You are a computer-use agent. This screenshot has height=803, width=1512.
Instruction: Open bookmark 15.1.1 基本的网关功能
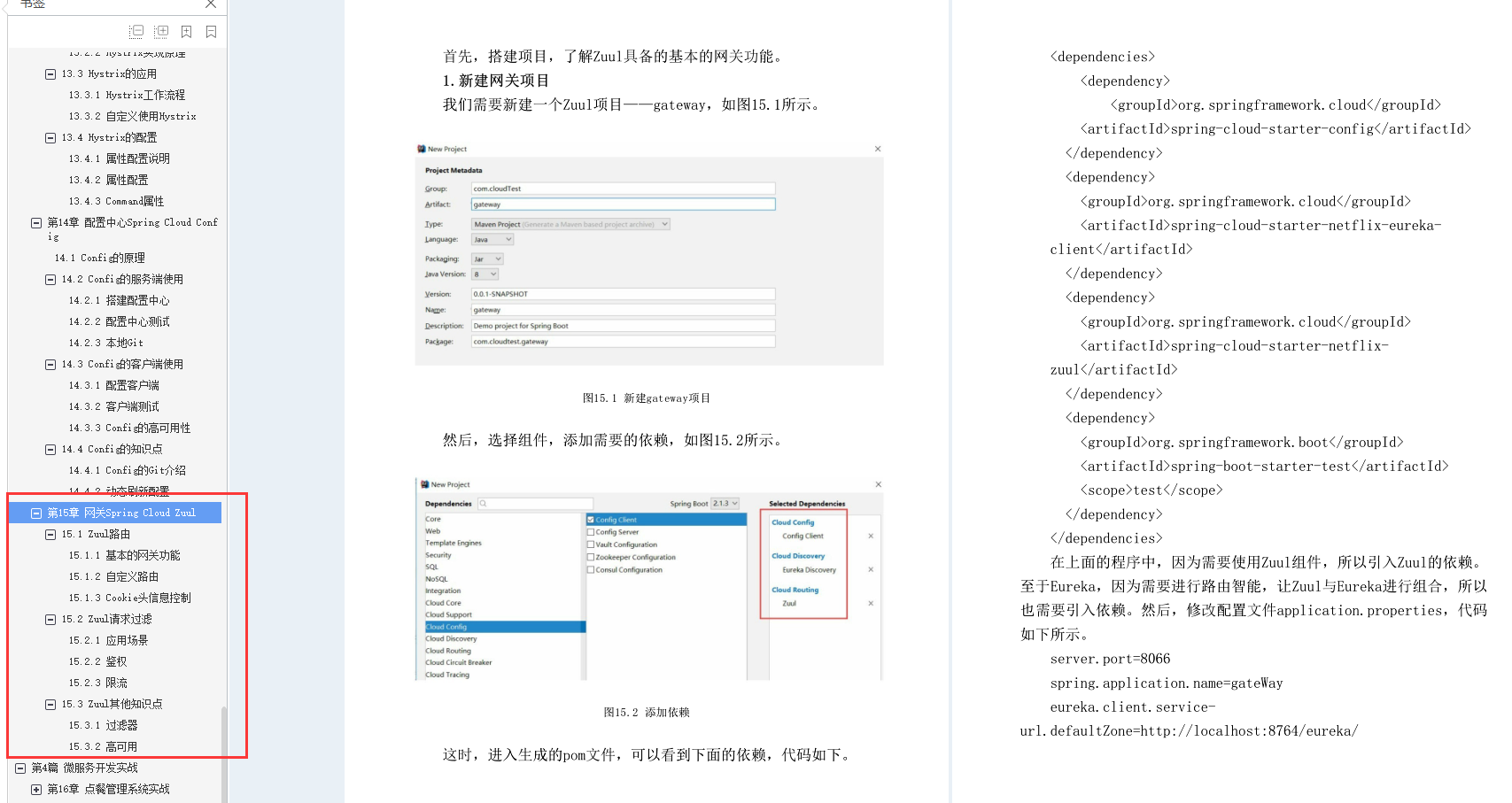coord(124,555)
